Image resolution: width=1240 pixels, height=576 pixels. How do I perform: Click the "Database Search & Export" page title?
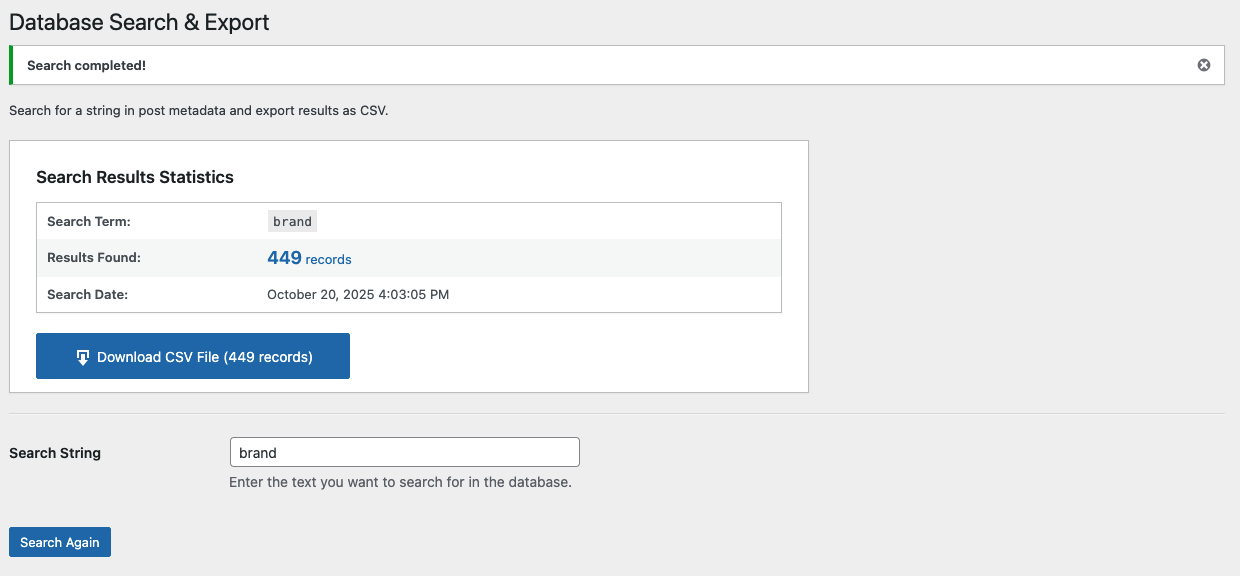(139, 22)
